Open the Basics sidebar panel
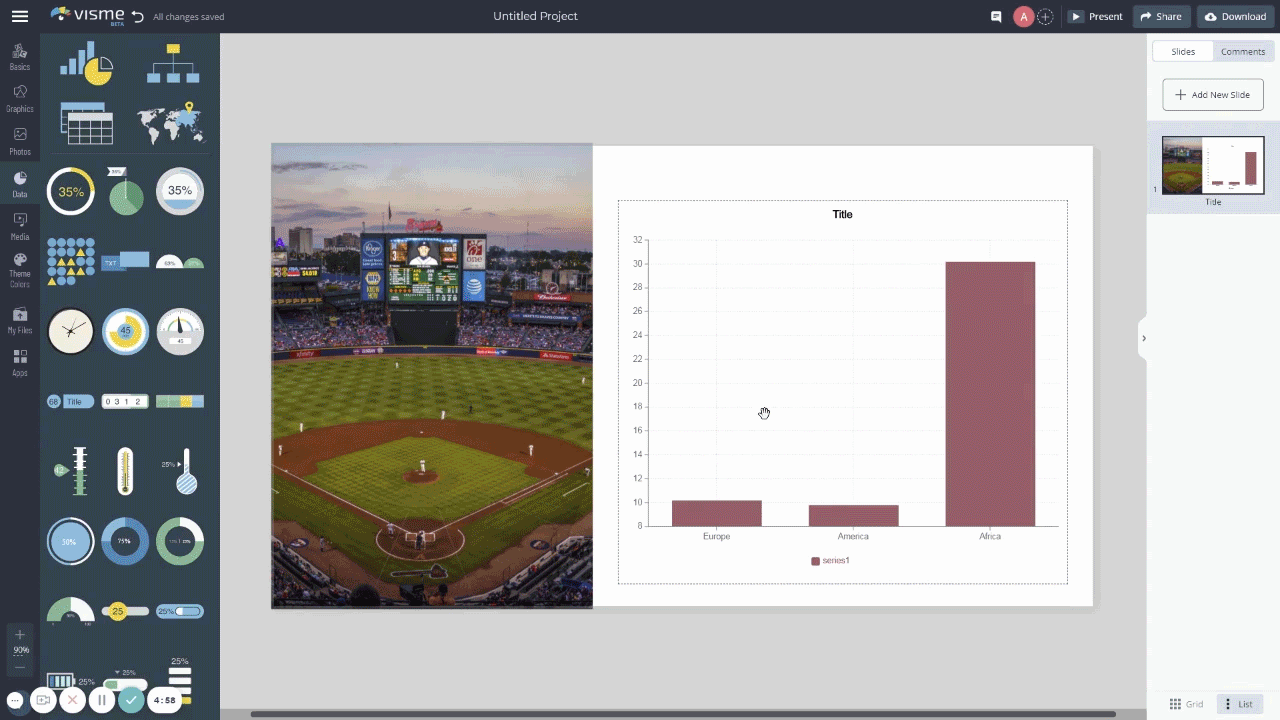Screen dimensions: 1280x720 [20, 57]
